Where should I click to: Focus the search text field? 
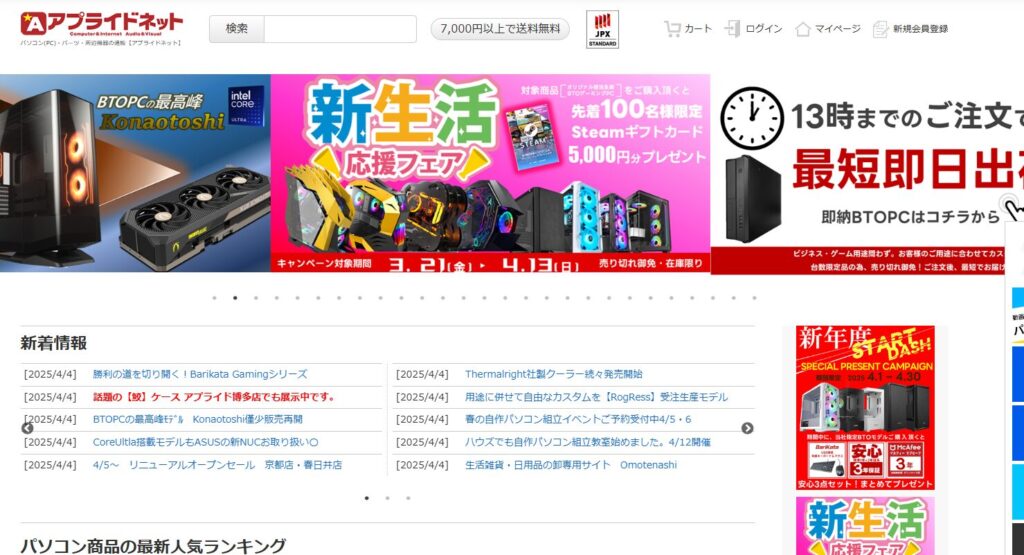coord(340,29)
